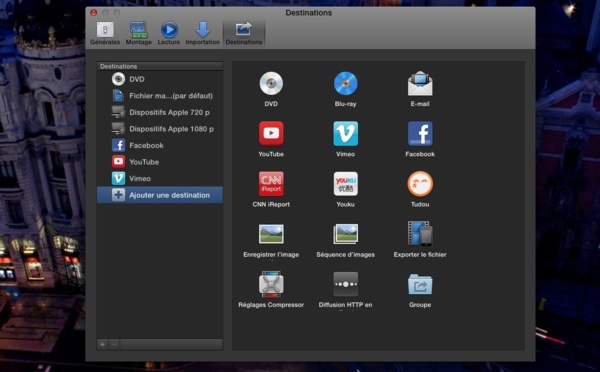Choose the Groupe folder icon
Screen dimensions: 600x372
pos(420,284)
